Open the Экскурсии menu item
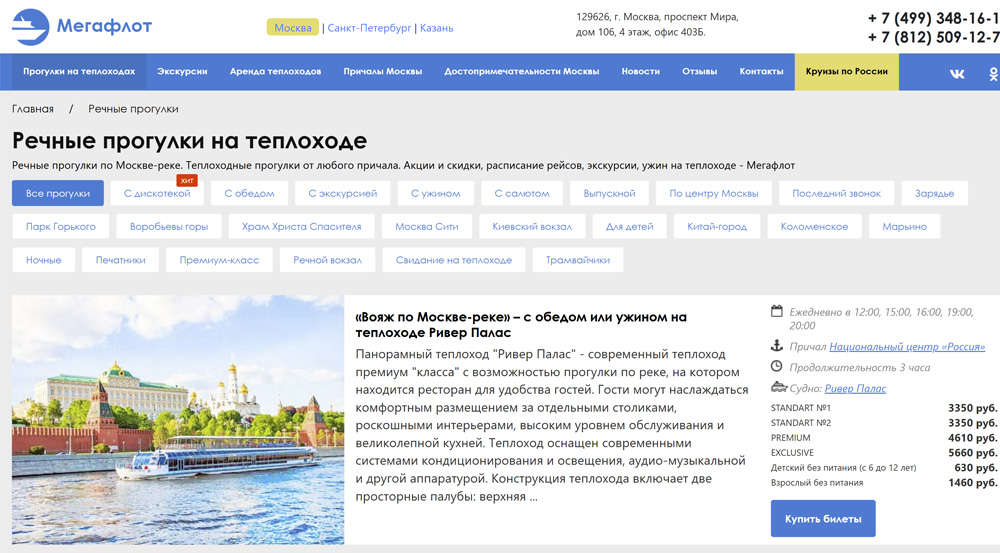This screenshot has width=1000, height=553. 182,71
